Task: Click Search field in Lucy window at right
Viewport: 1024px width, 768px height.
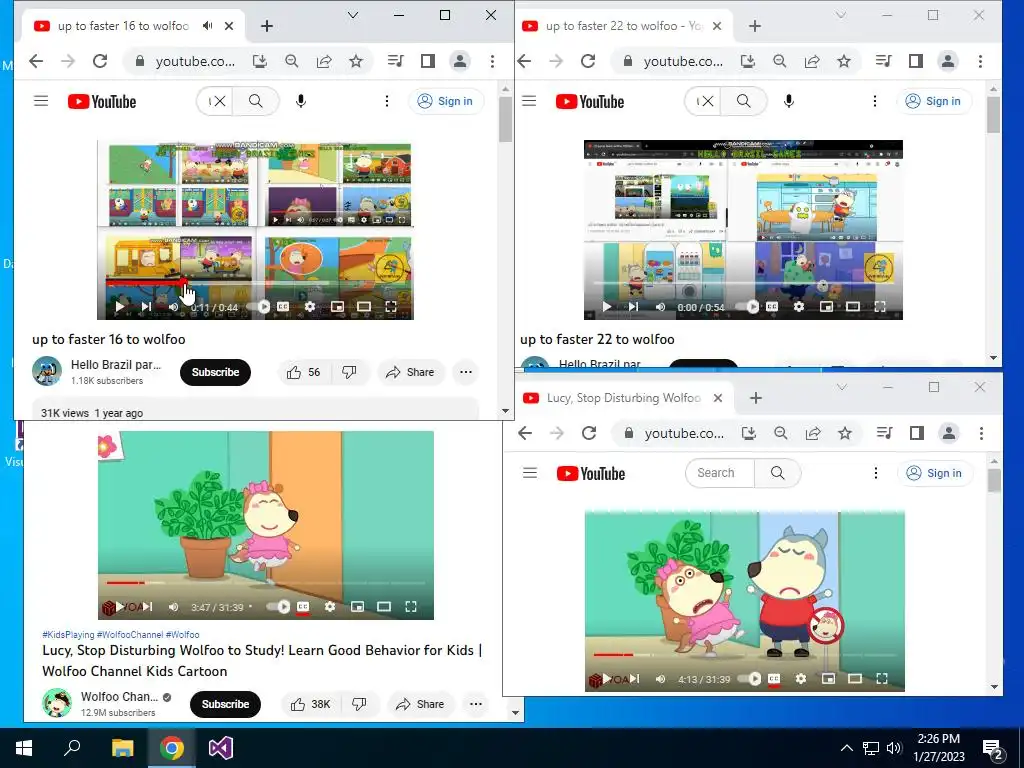Action: tap(720, 473)
